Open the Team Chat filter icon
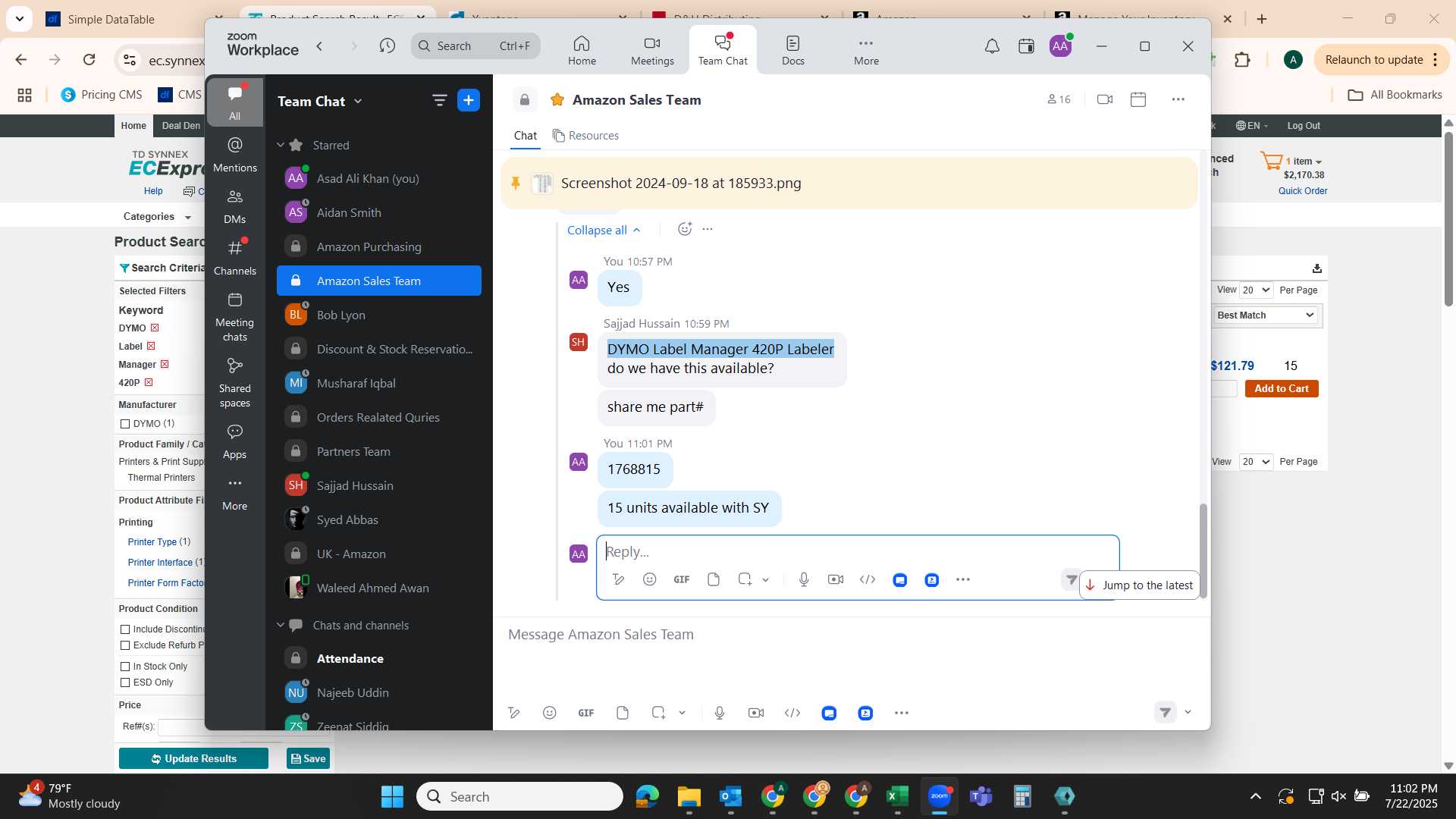The width and height of the screenshot is (1456, 819). (x=439, y=100)
